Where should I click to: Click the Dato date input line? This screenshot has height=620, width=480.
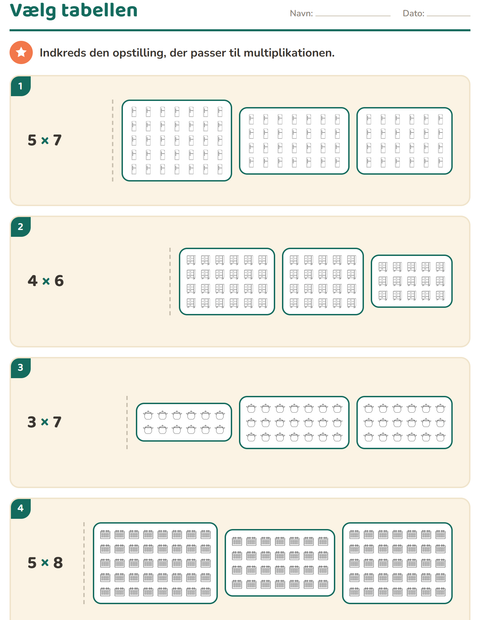click(448, 14)
